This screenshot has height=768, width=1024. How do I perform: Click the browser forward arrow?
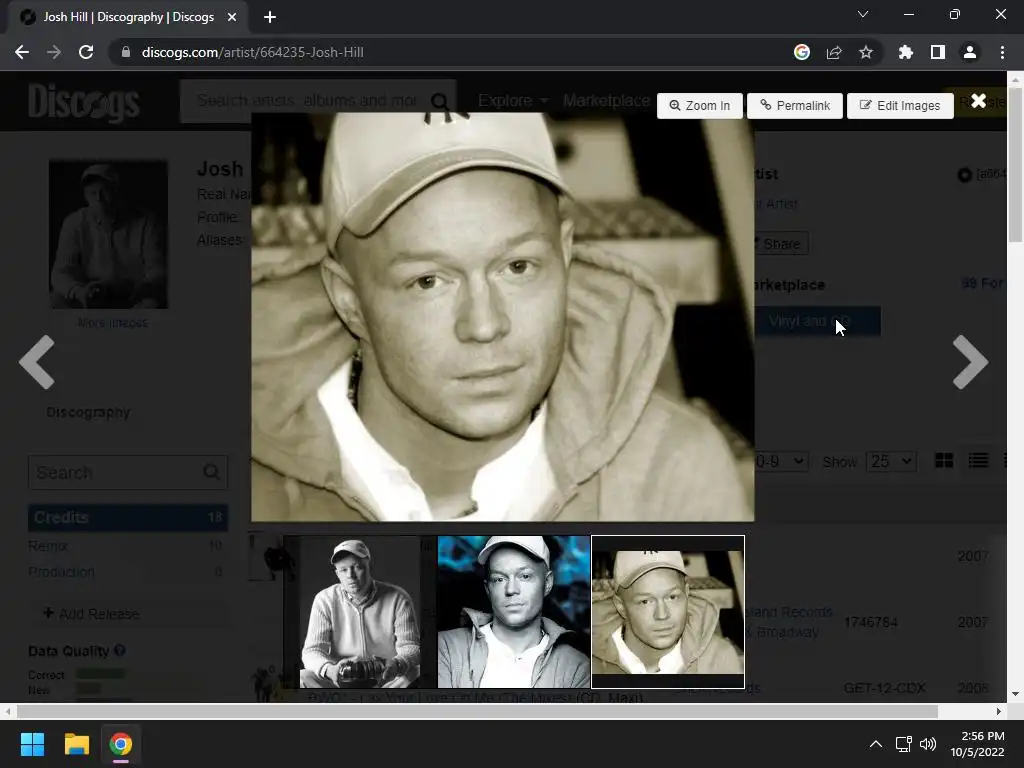click(x=54, y=52)
